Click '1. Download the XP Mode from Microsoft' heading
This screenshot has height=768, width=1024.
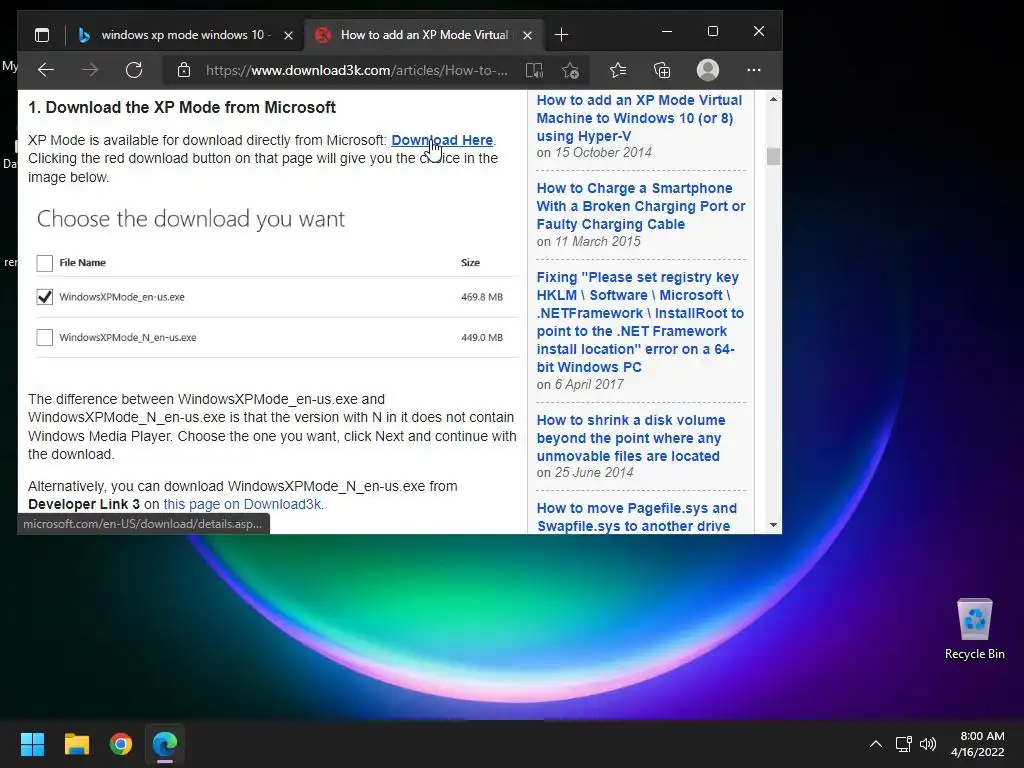point(182,107)
